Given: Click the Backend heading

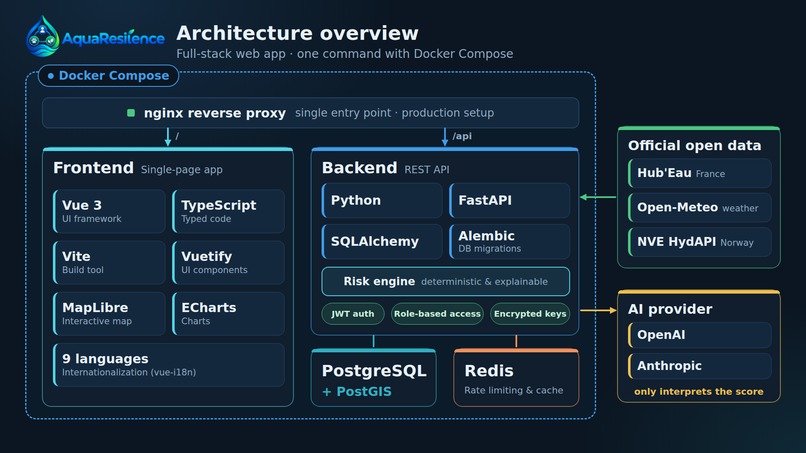Looking at the screenshot, I should (359, 168).
